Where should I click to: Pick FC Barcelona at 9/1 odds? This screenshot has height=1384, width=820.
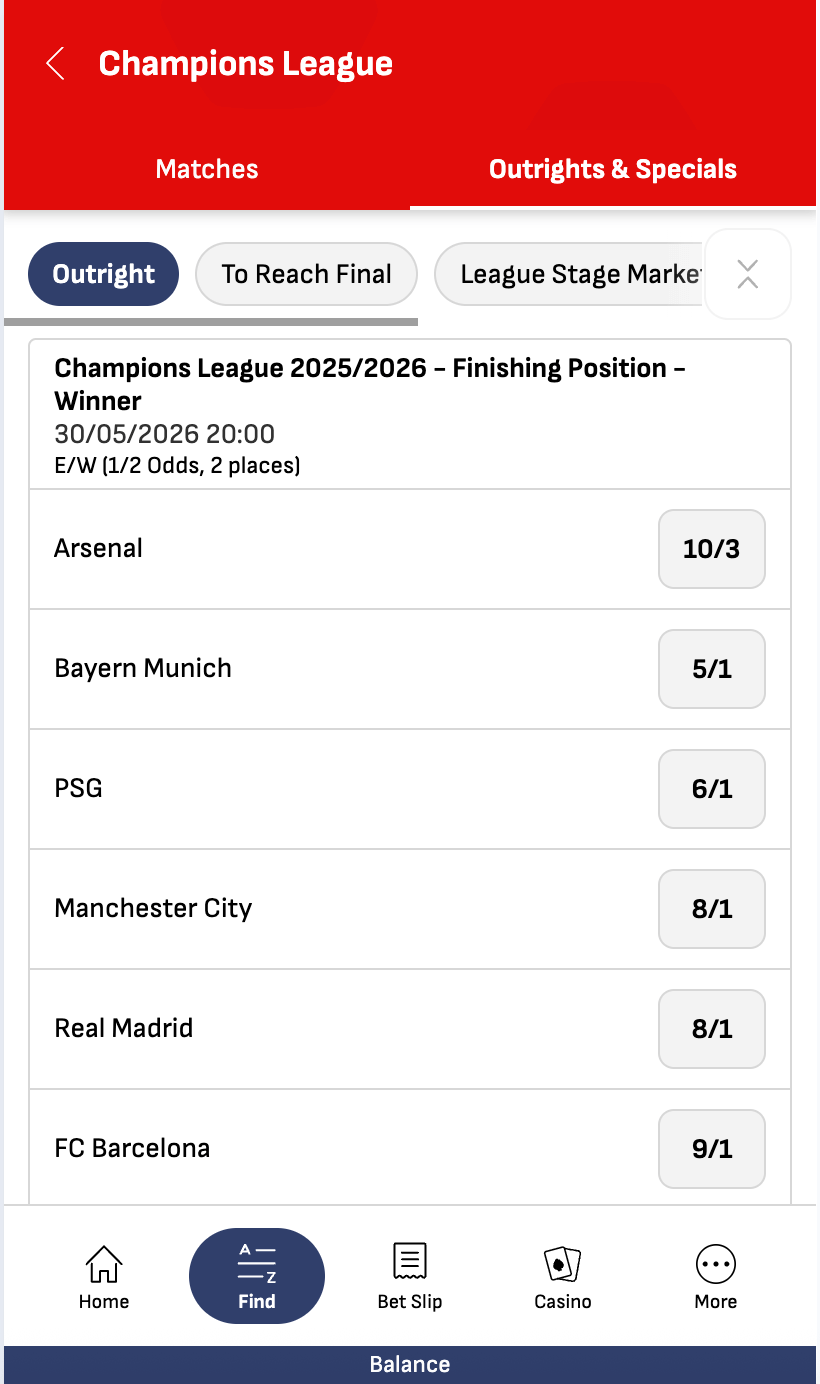(712, 1149)
